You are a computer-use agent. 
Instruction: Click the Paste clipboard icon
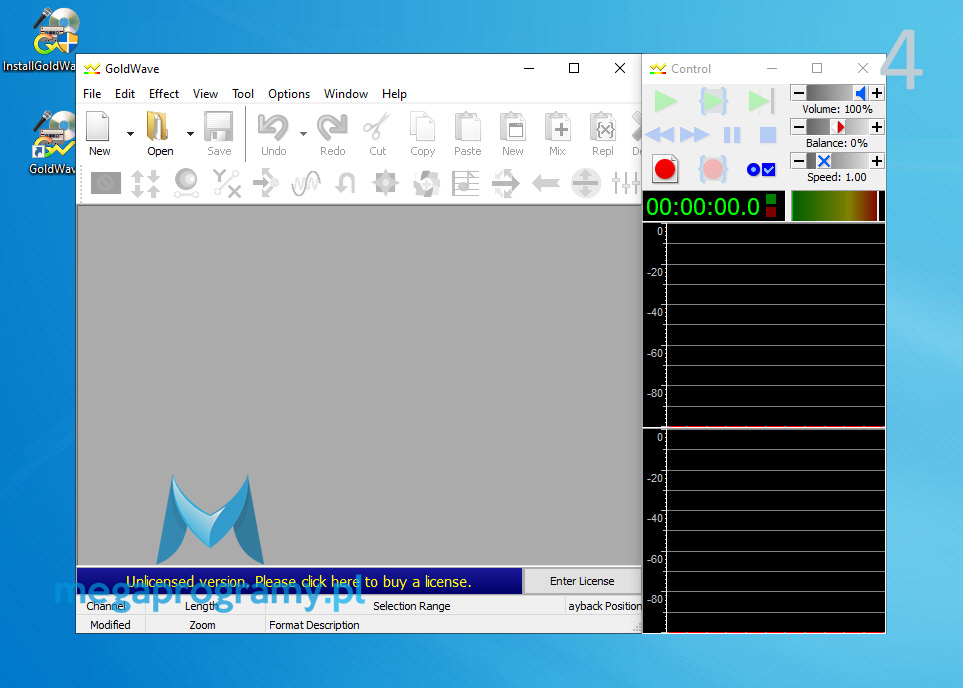[467, 133]
